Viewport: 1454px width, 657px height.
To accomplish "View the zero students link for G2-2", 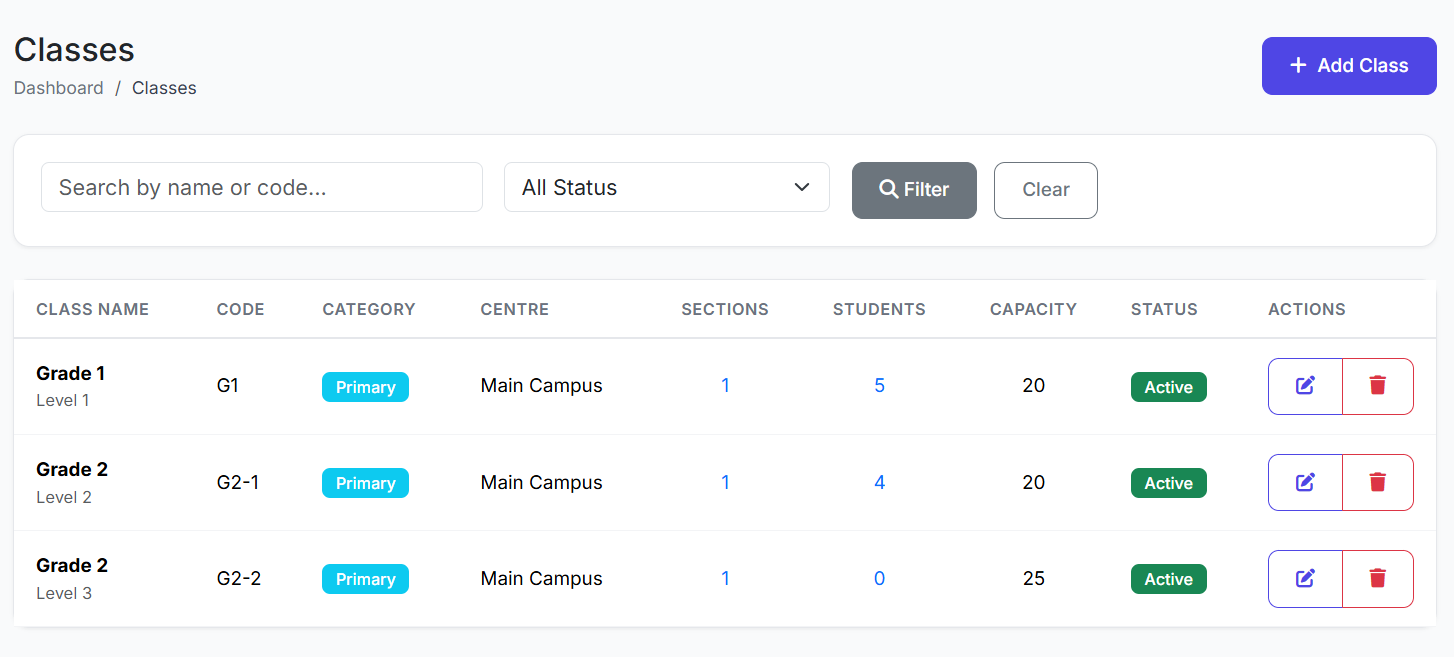I will click(879, 578).
